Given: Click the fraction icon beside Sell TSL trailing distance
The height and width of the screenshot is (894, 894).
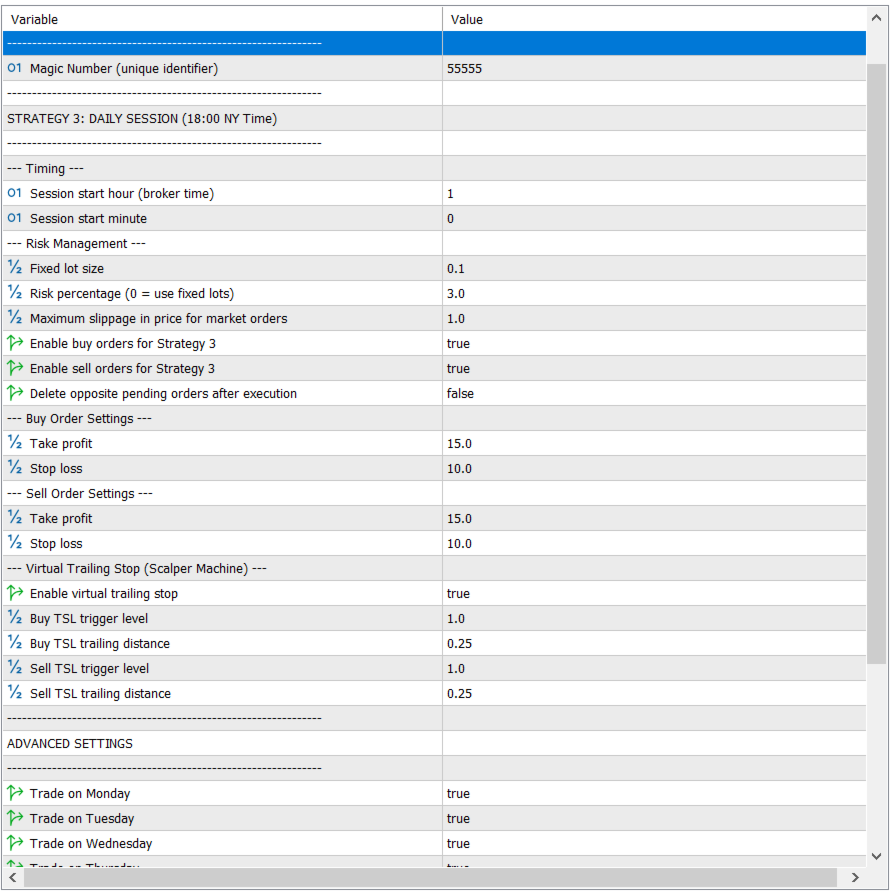Looking at the screenshot, I should coord(15,693).
